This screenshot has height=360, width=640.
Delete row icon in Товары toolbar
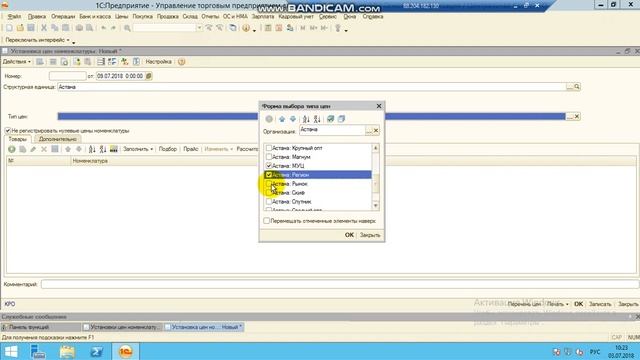(44, 149)
